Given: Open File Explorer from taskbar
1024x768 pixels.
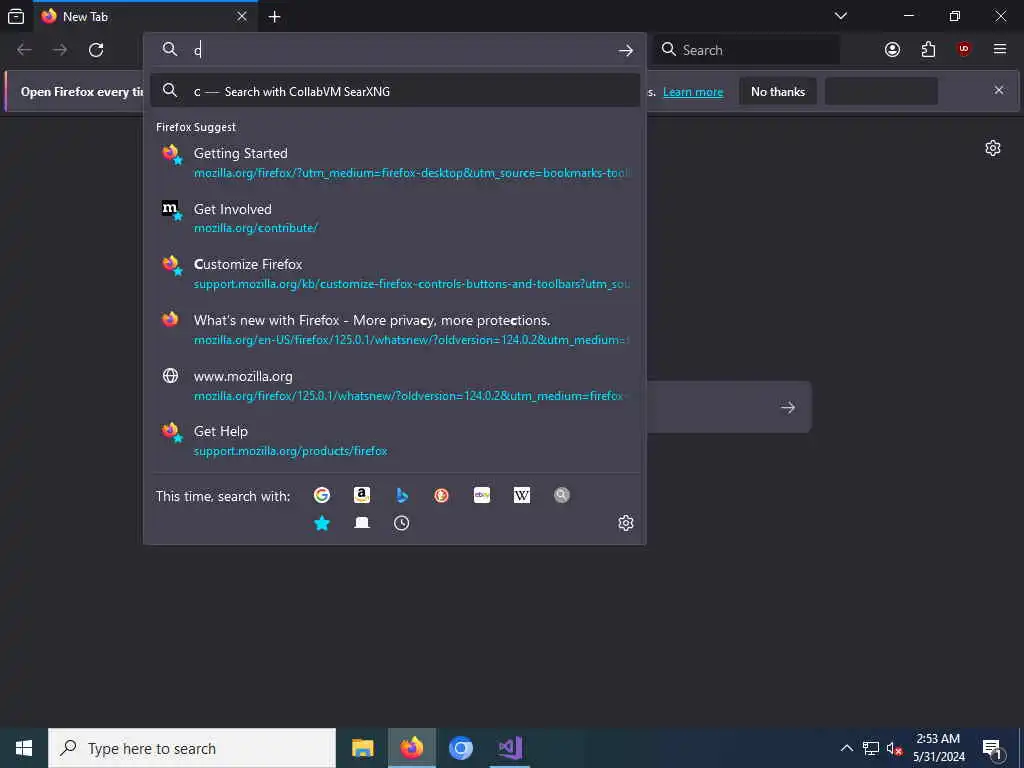Looking at the screenshot, I should click(x=362, y=748).
